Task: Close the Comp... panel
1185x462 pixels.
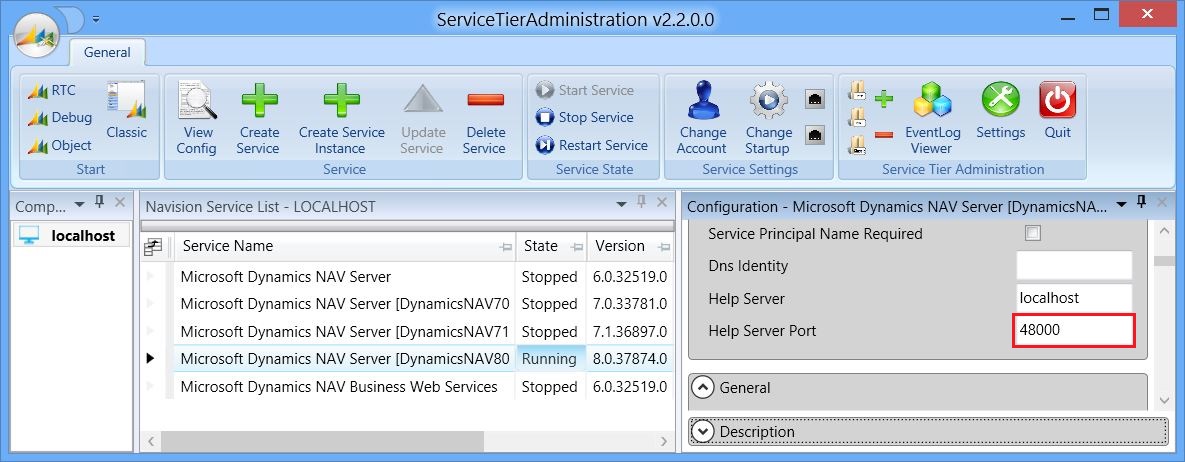Action: 119,202
